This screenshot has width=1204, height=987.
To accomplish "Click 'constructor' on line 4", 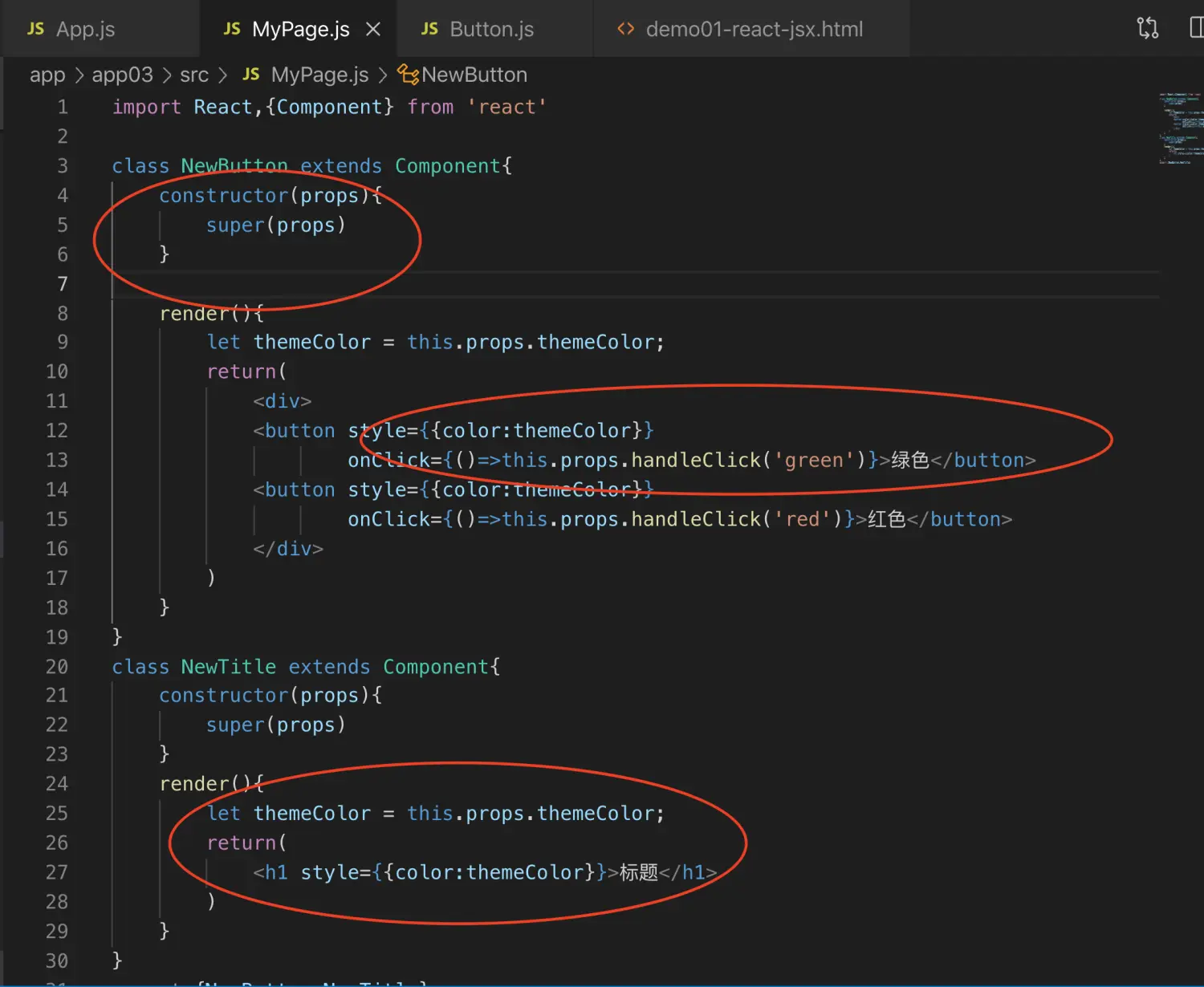I will (x=224, y=196).
